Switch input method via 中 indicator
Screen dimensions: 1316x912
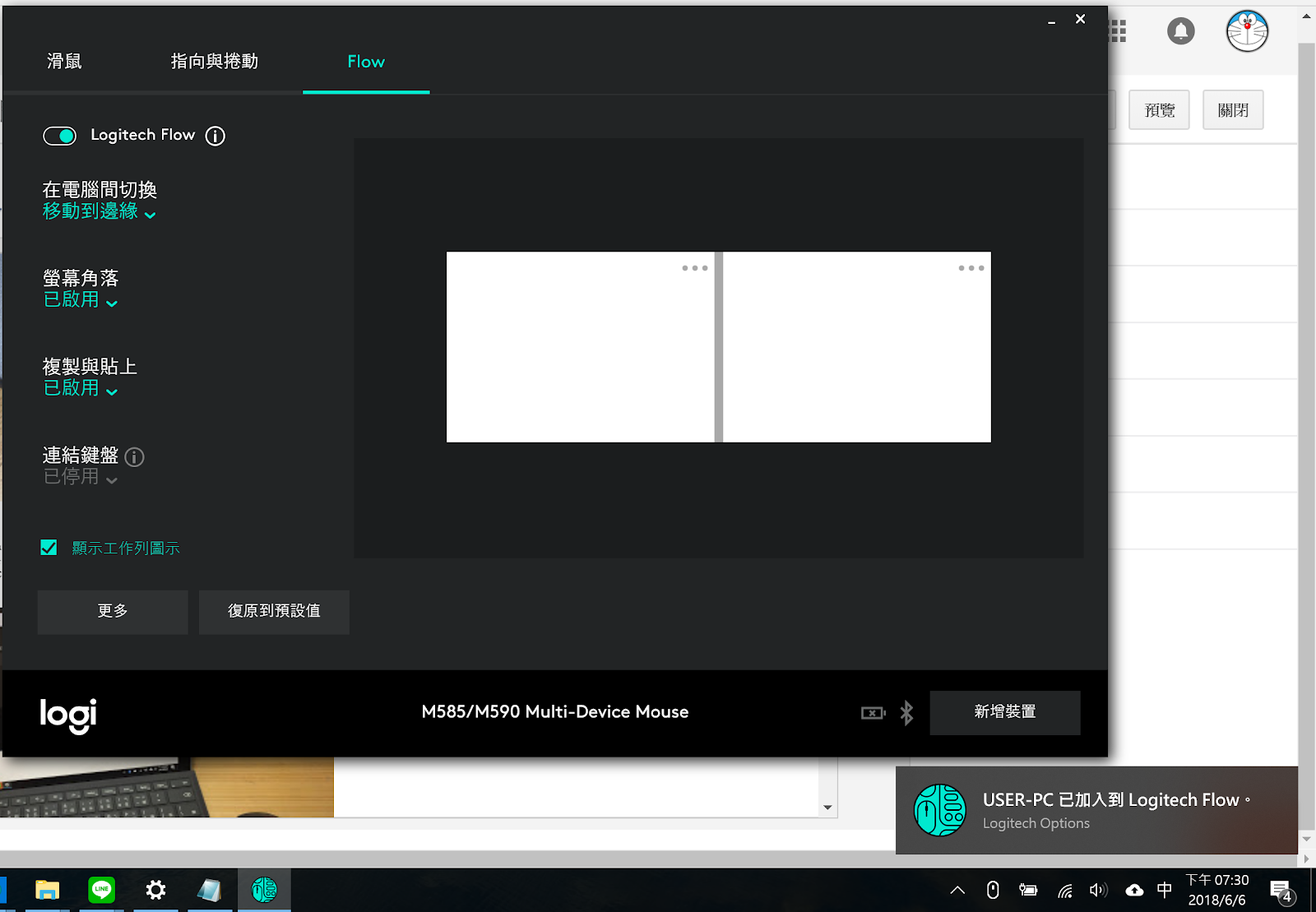pos(1165,890)
